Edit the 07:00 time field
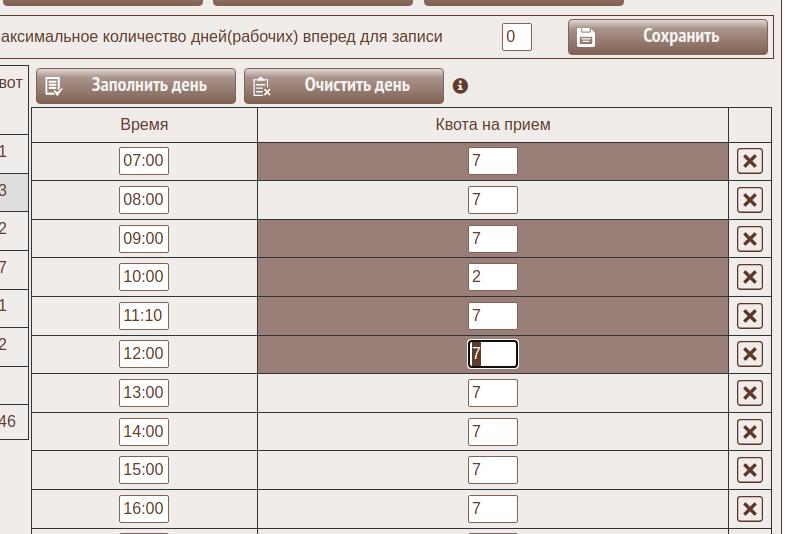The height and width of the screenshot is (534, 795). [x=143, y=161]
